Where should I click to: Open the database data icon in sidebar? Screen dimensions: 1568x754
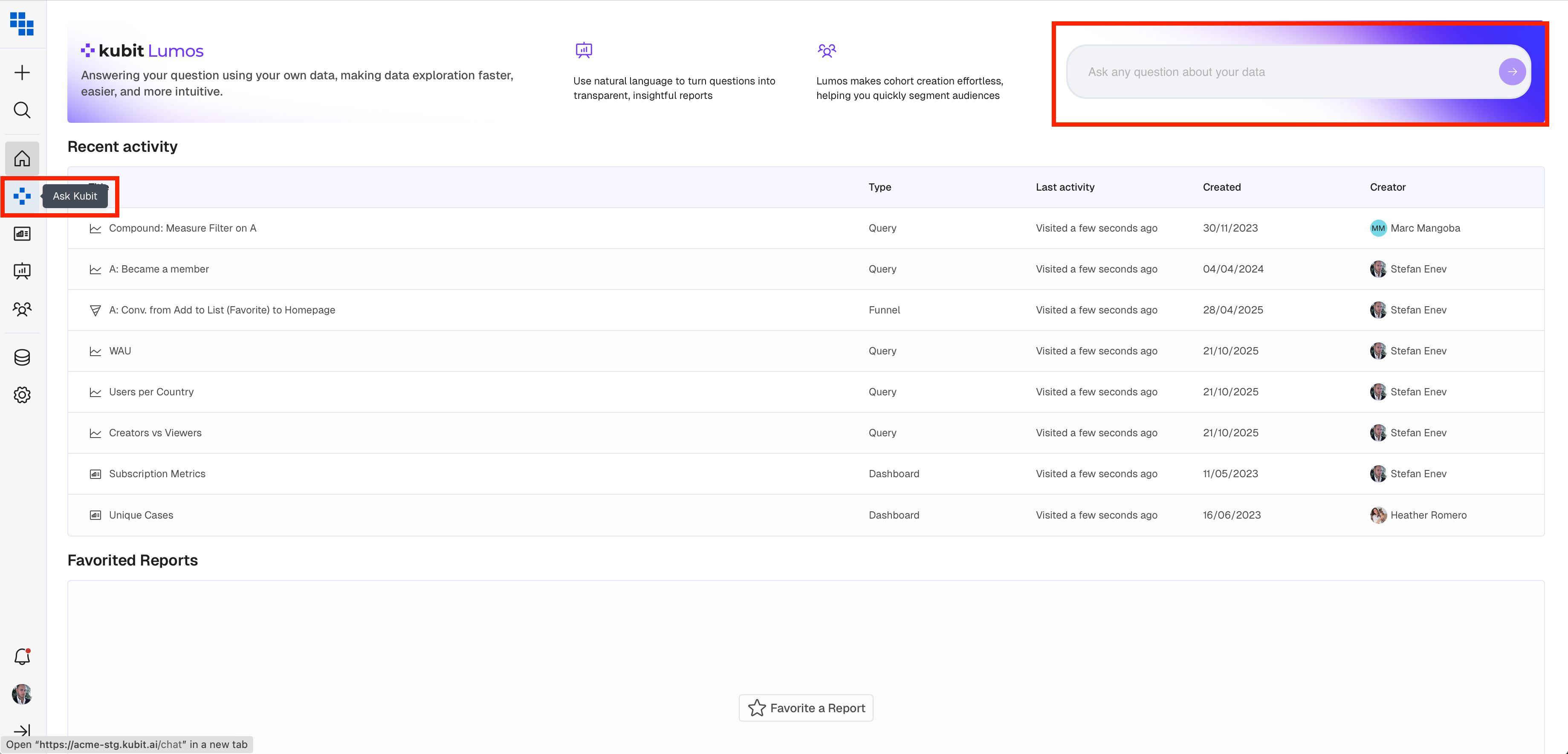point(22,357)
